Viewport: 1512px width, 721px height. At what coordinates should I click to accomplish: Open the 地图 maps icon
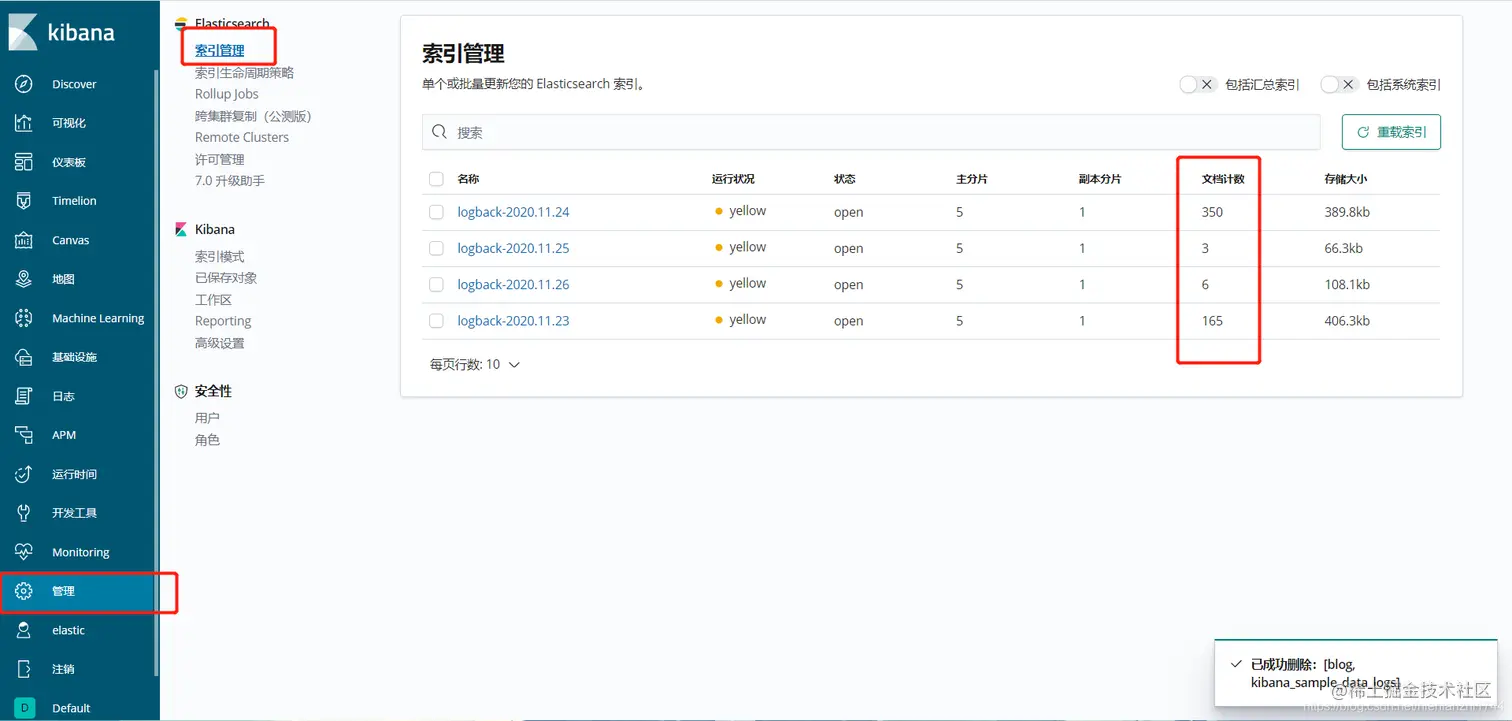[24, 279]
